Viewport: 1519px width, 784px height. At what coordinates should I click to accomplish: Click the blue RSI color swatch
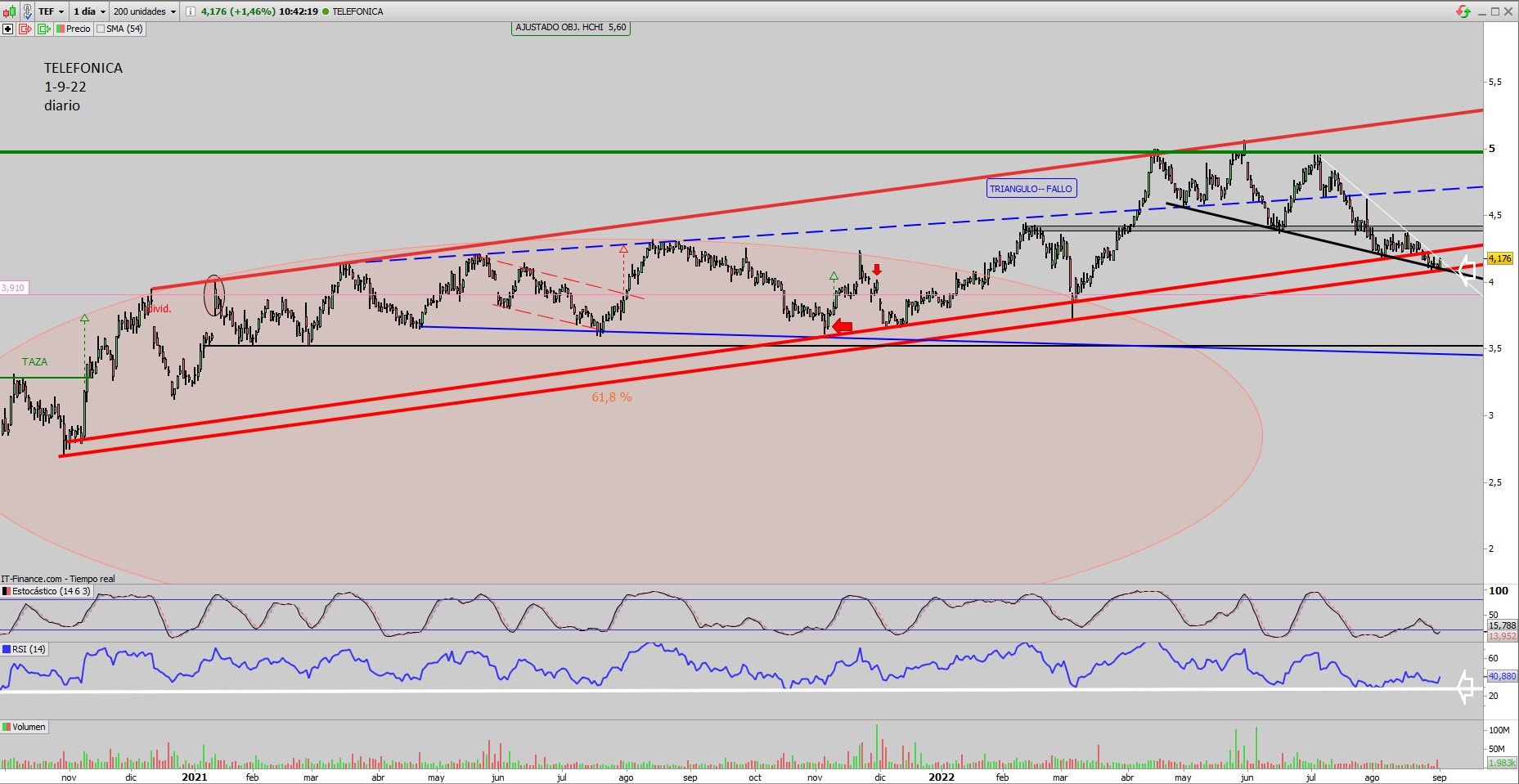tap(7, 649)
